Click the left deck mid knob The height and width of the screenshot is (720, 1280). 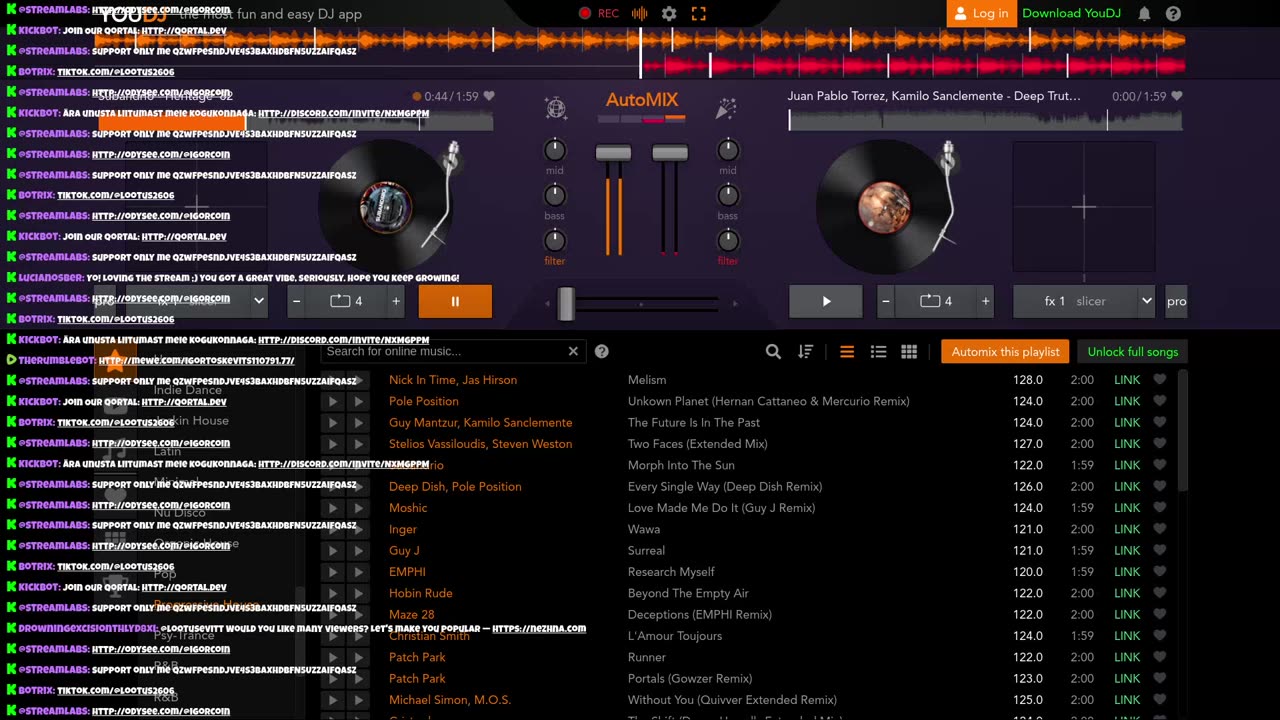[555, 150]
